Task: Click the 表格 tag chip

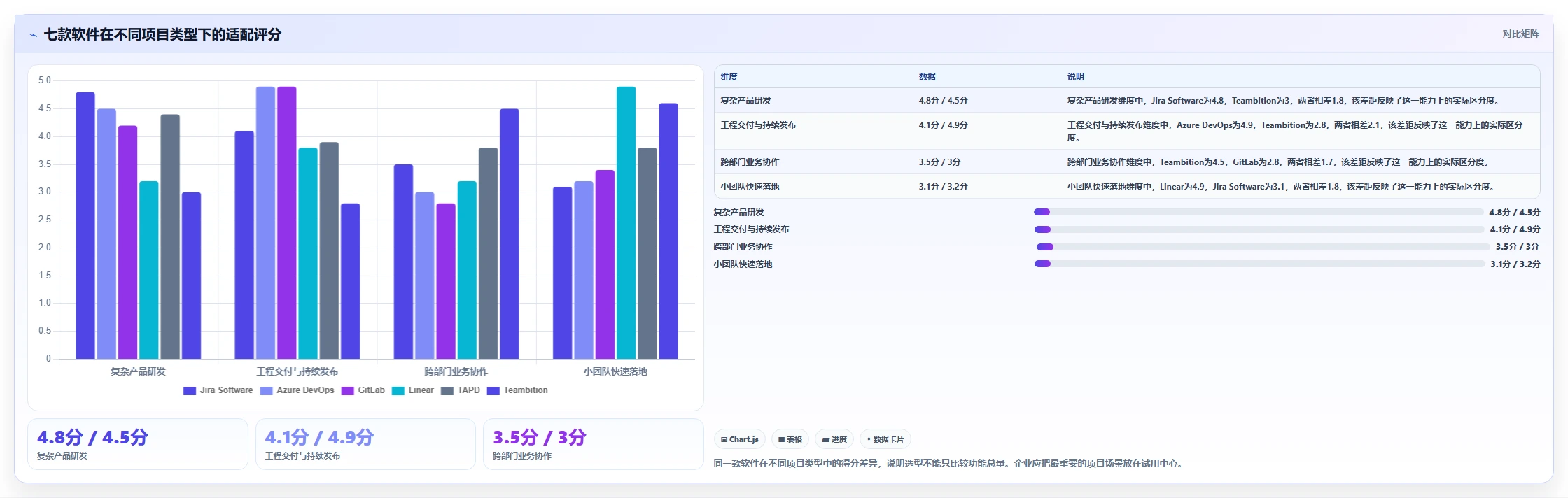Action: tap(790, 439)
